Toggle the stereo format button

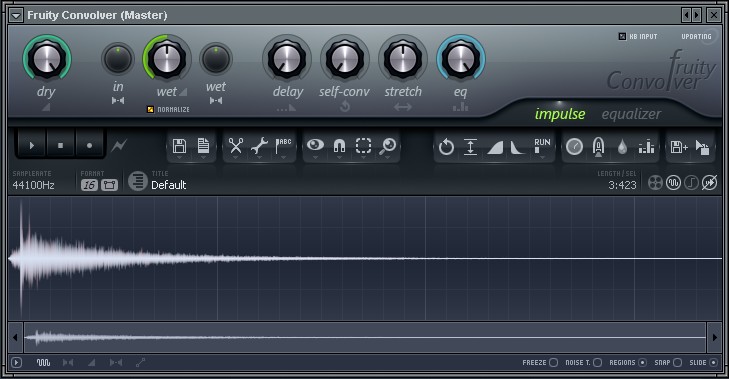point(109,185)
